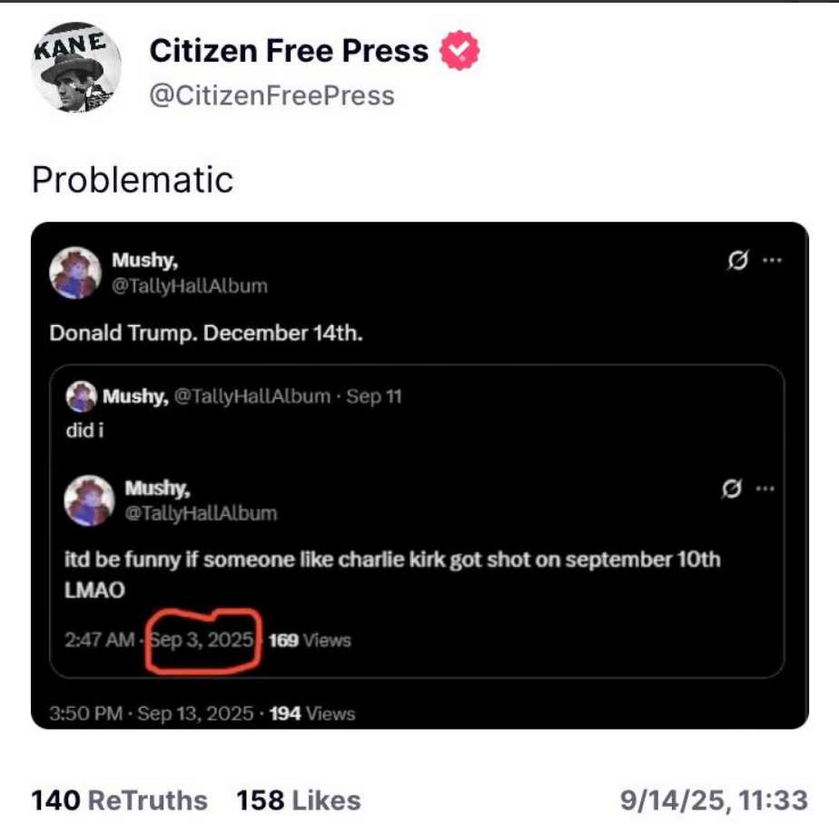Click small Mushy avatar beside Sep 11
The height and width of the screenshot is (834, 839).
click(x=81, y=396)
